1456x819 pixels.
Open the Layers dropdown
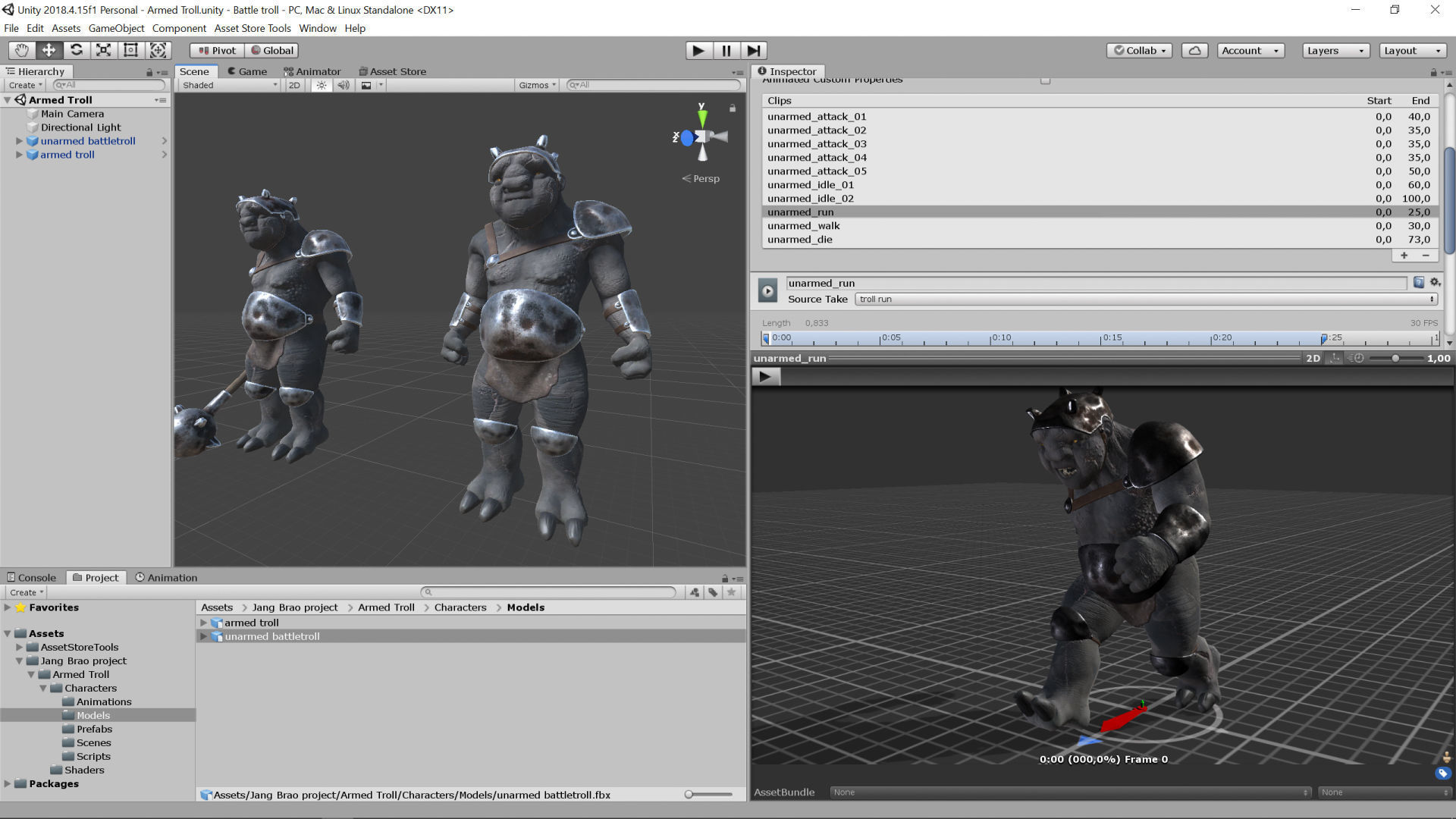[1335, 50]
